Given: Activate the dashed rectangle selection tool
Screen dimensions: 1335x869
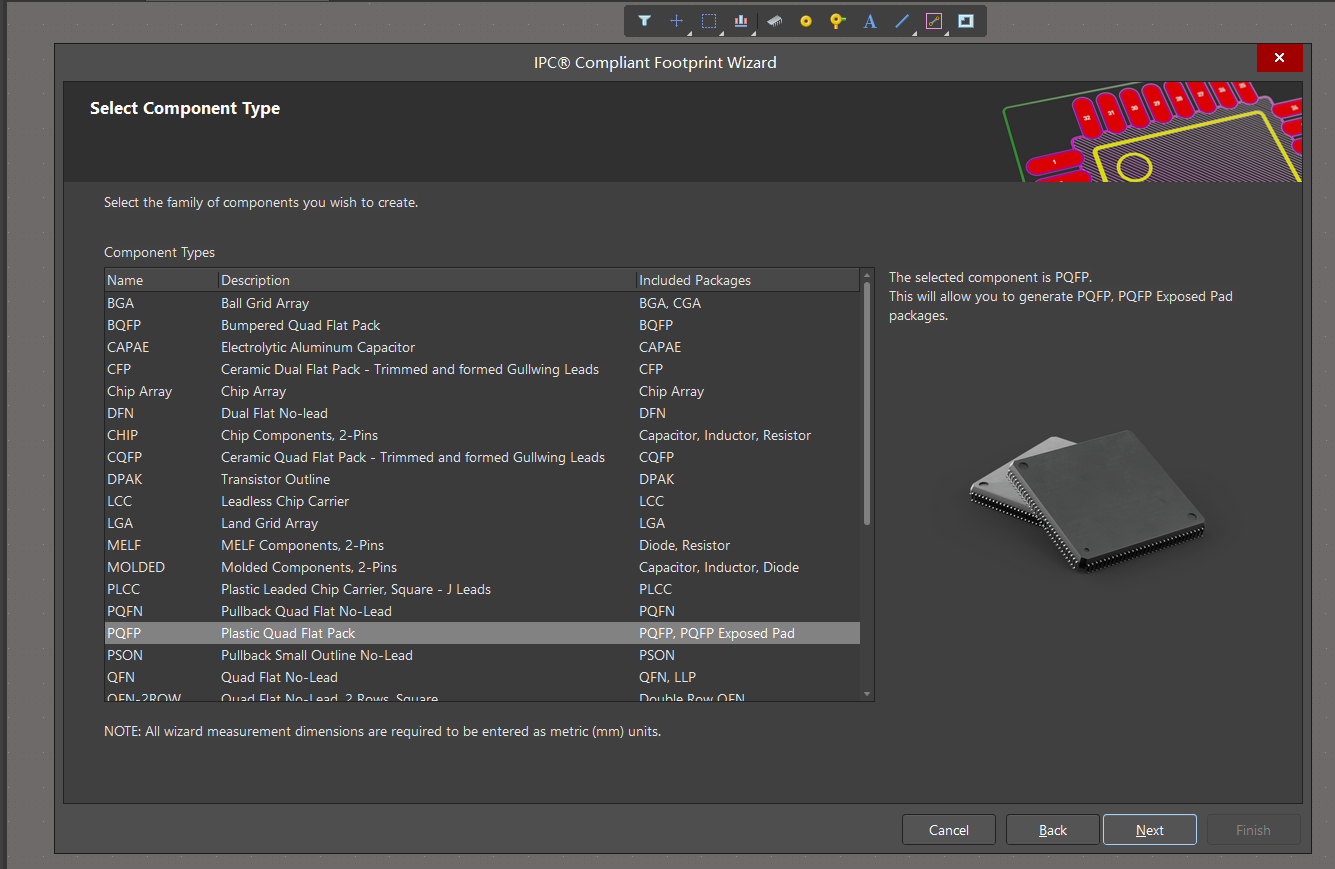Looking at the screenshot, I should (x=709, y=21).
